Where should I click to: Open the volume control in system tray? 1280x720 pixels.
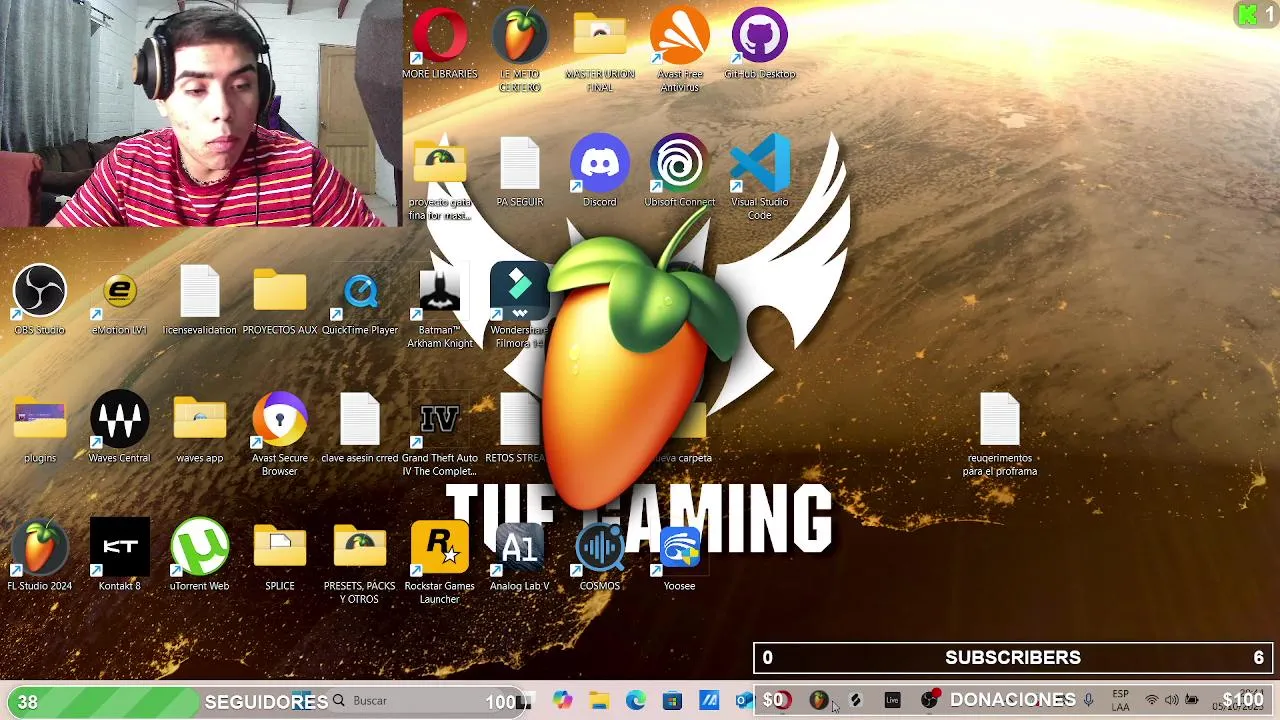[x=1171, y=701]
